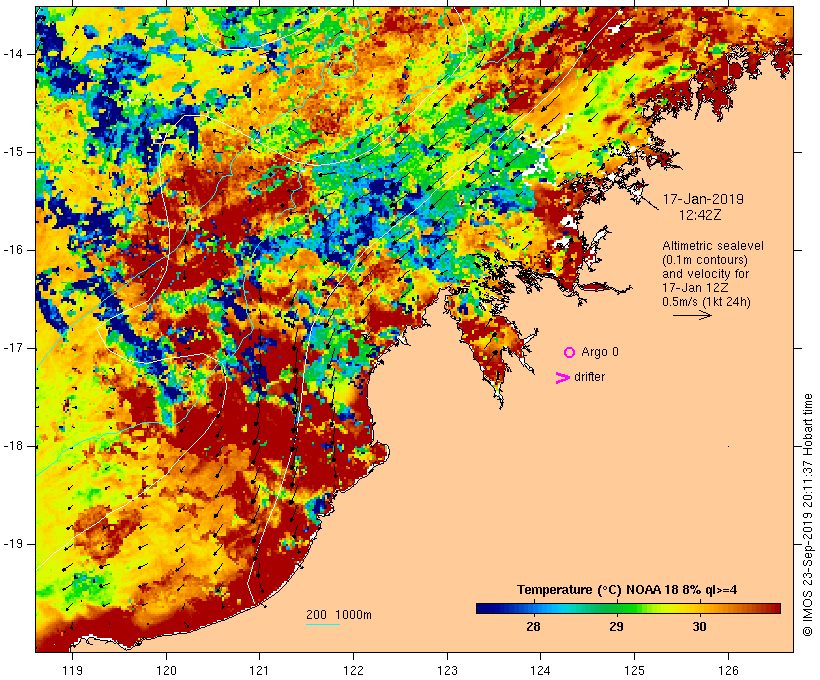Image resolution: width=820 pixels, height=680 pixels.
Task: Click the 'Altimetric sealevel' caption line
Action: (713, 246)
